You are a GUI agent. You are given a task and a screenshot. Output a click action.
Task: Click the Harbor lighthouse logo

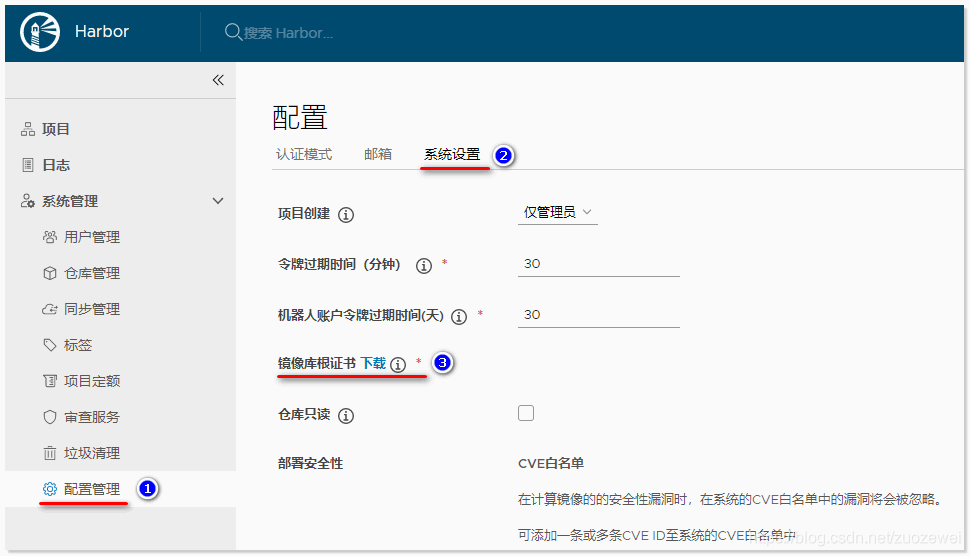pos(40,32)
